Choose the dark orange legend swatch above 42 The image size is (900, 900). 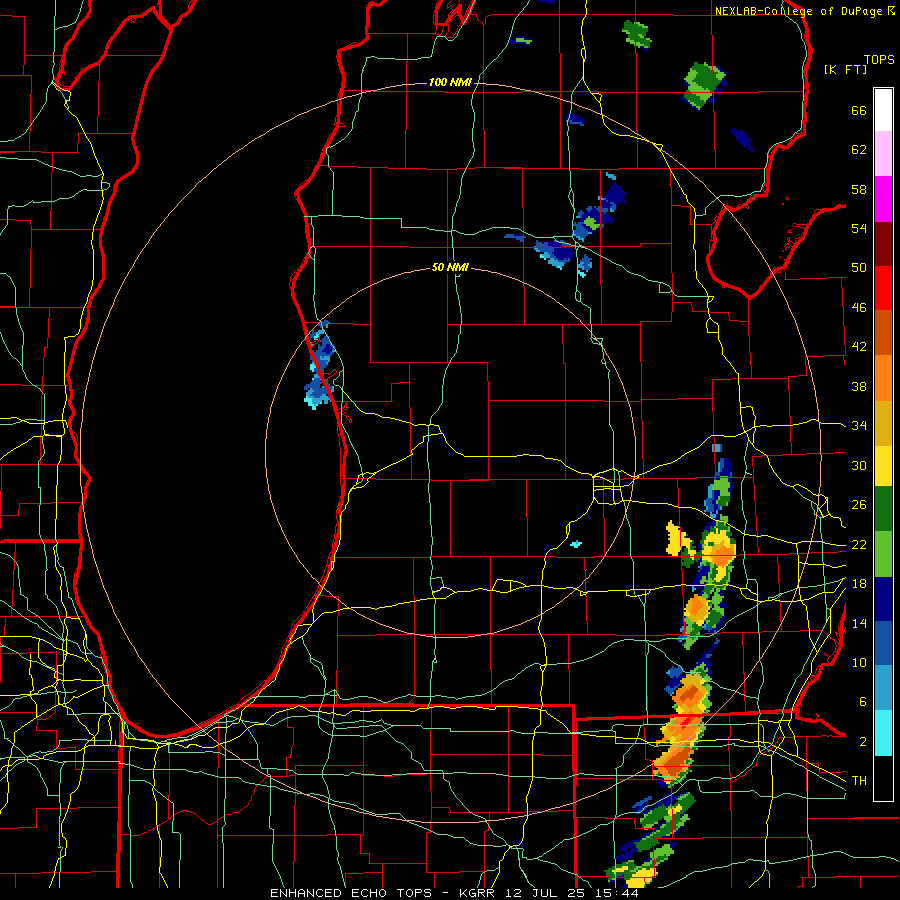pos(883,332)
